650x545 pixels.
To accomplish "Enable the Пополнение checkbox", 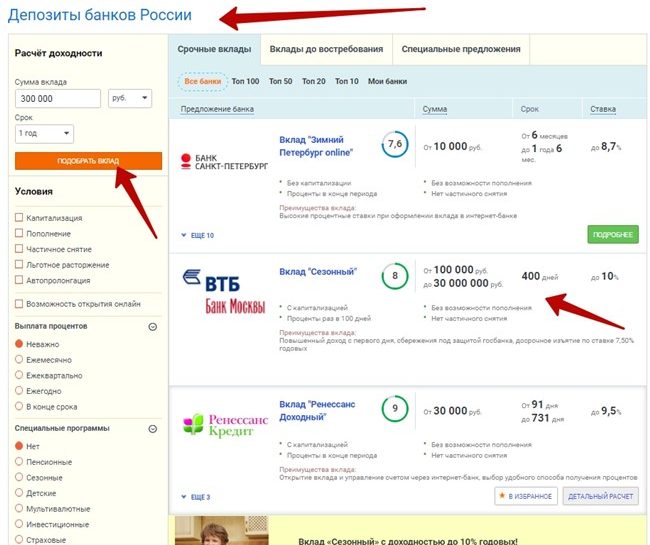I will tap(19, 233).
